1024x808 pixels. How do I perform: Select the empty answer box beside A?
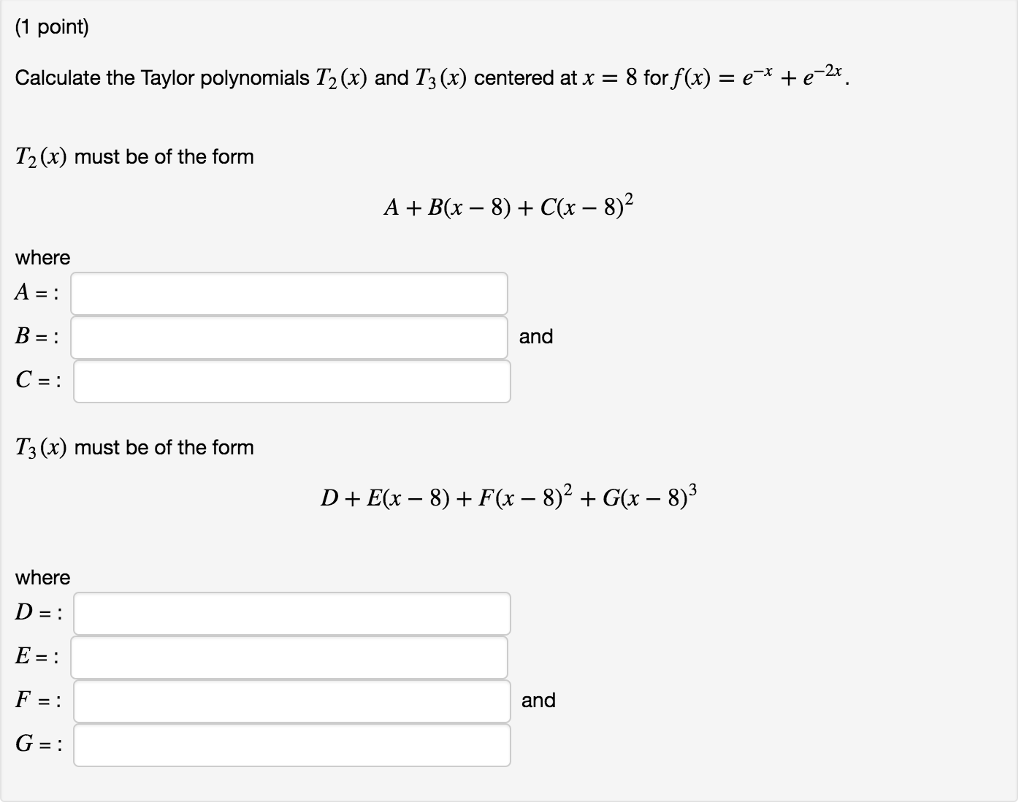(x=290, y=292)
